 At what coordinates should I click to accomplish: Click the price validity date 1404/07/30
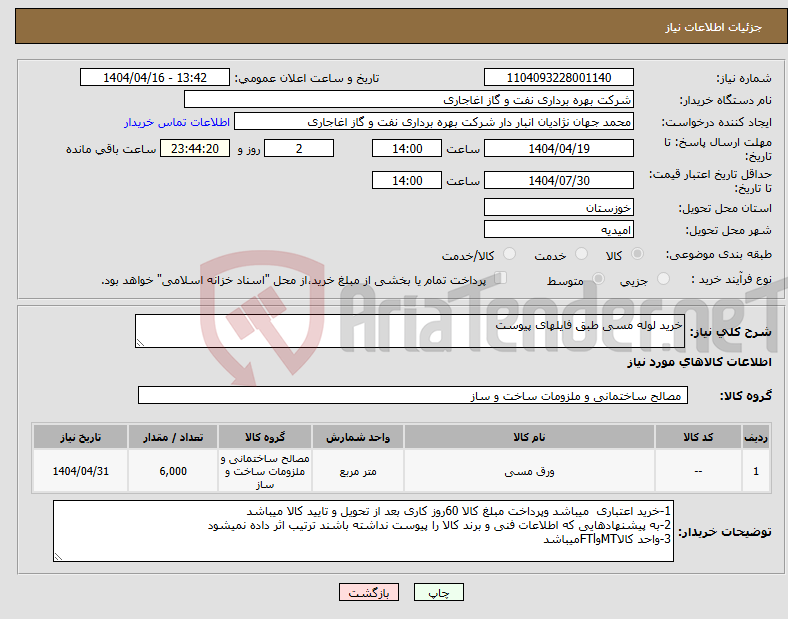[558, 180]
